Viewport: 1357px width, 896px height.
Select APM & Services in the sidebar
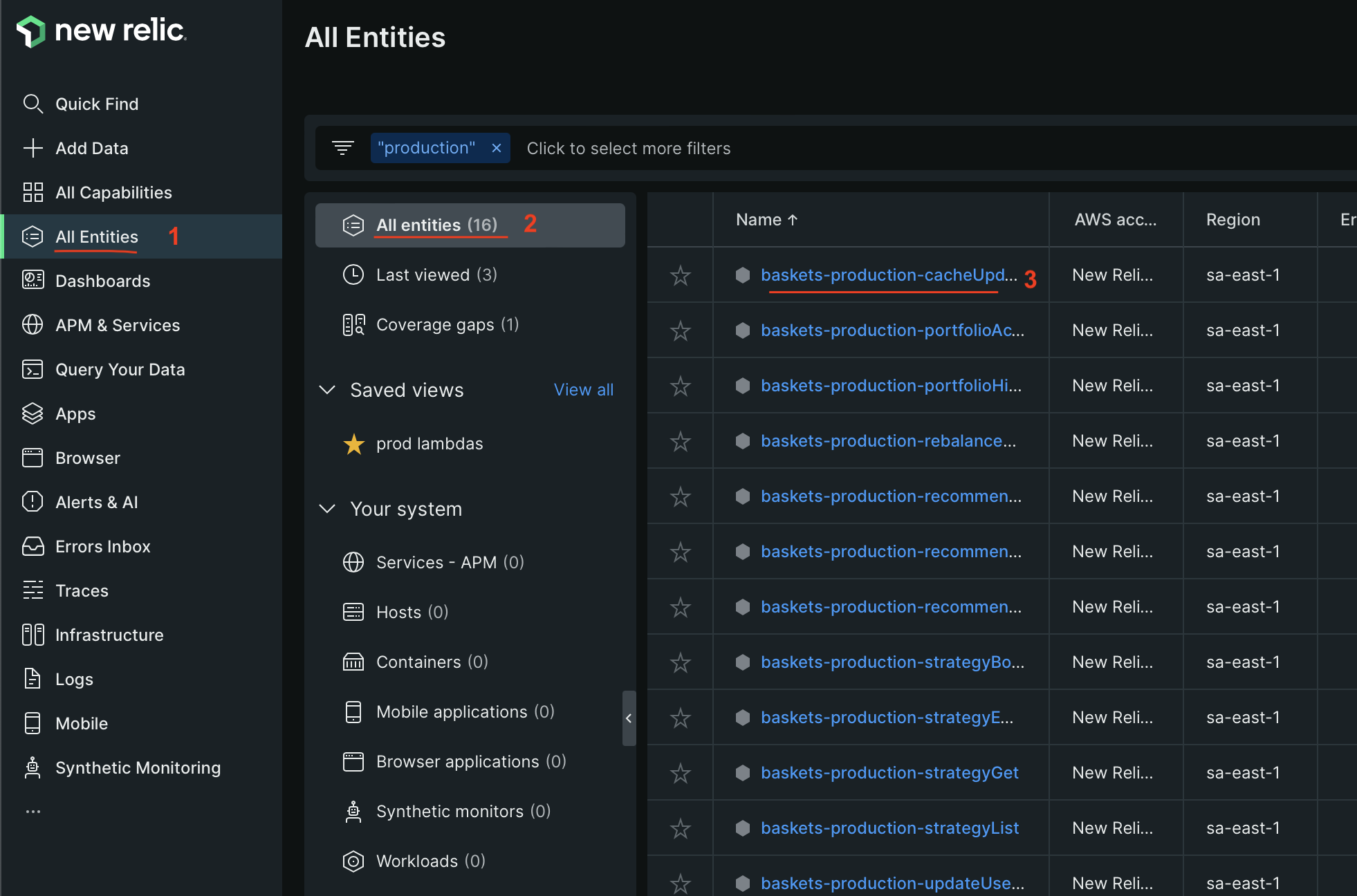coord(118,325)
